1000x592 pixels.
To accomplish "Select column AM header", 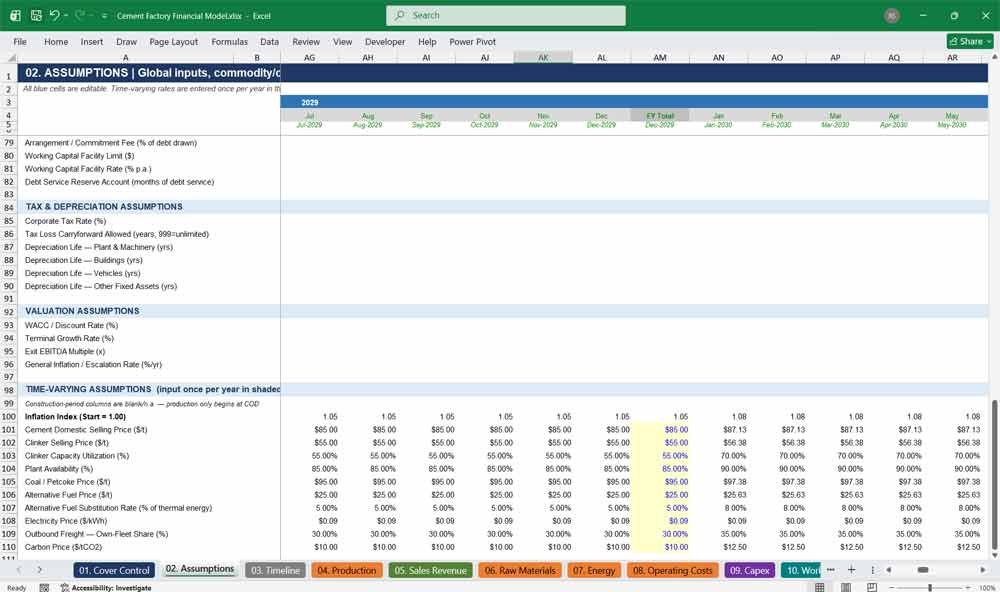I will [660, 57].
